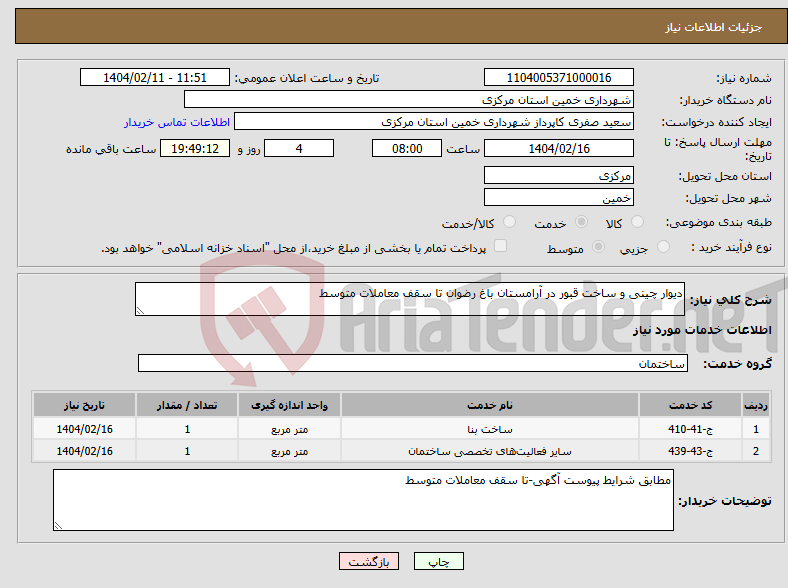Click the announcement date field 1404/02/11 - 11:51
788x588 pixels.
(x=155, y=77)
